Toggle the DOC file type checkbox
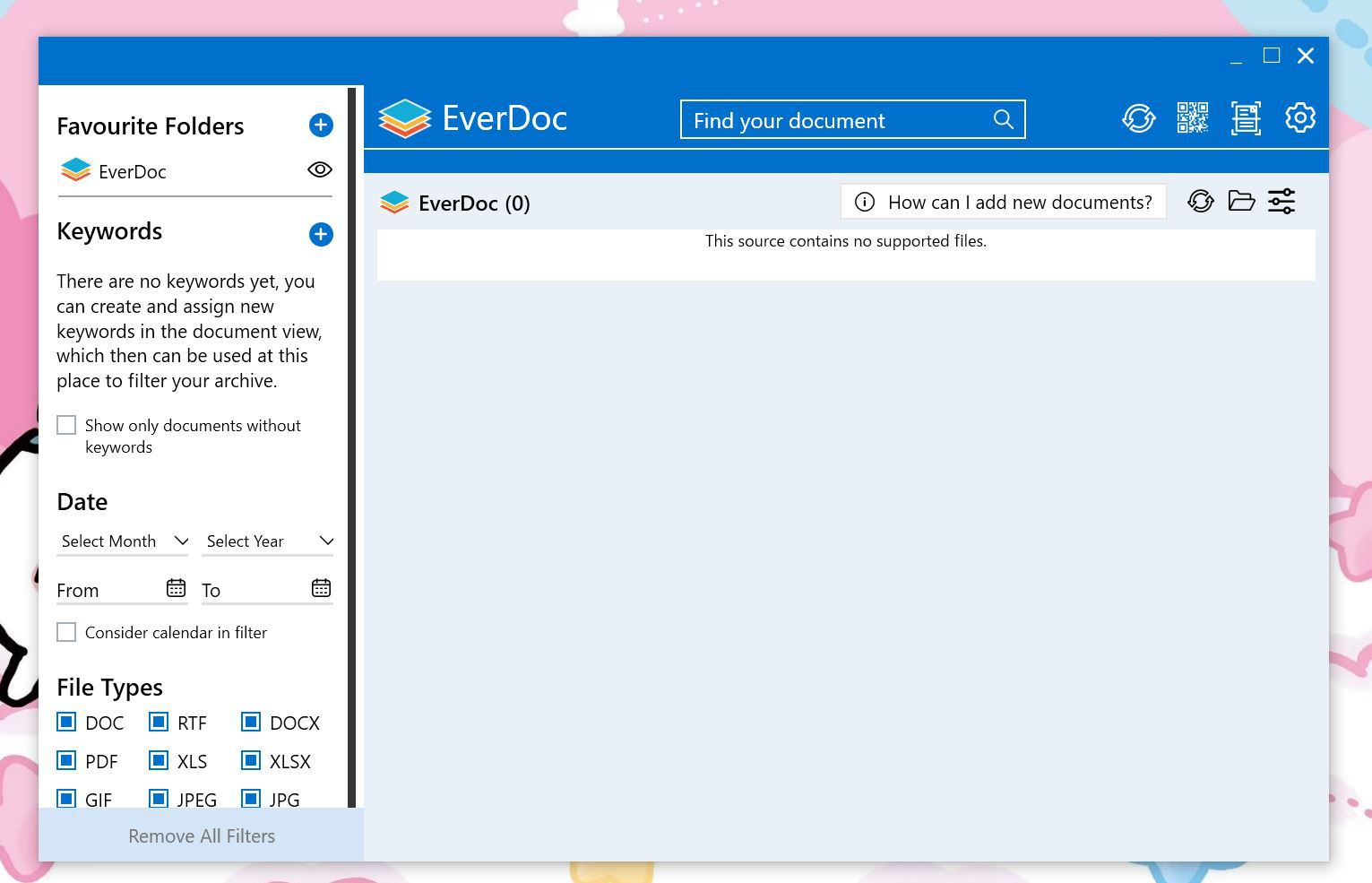This screenshot has height=883, width=1372. pos(66,722)
